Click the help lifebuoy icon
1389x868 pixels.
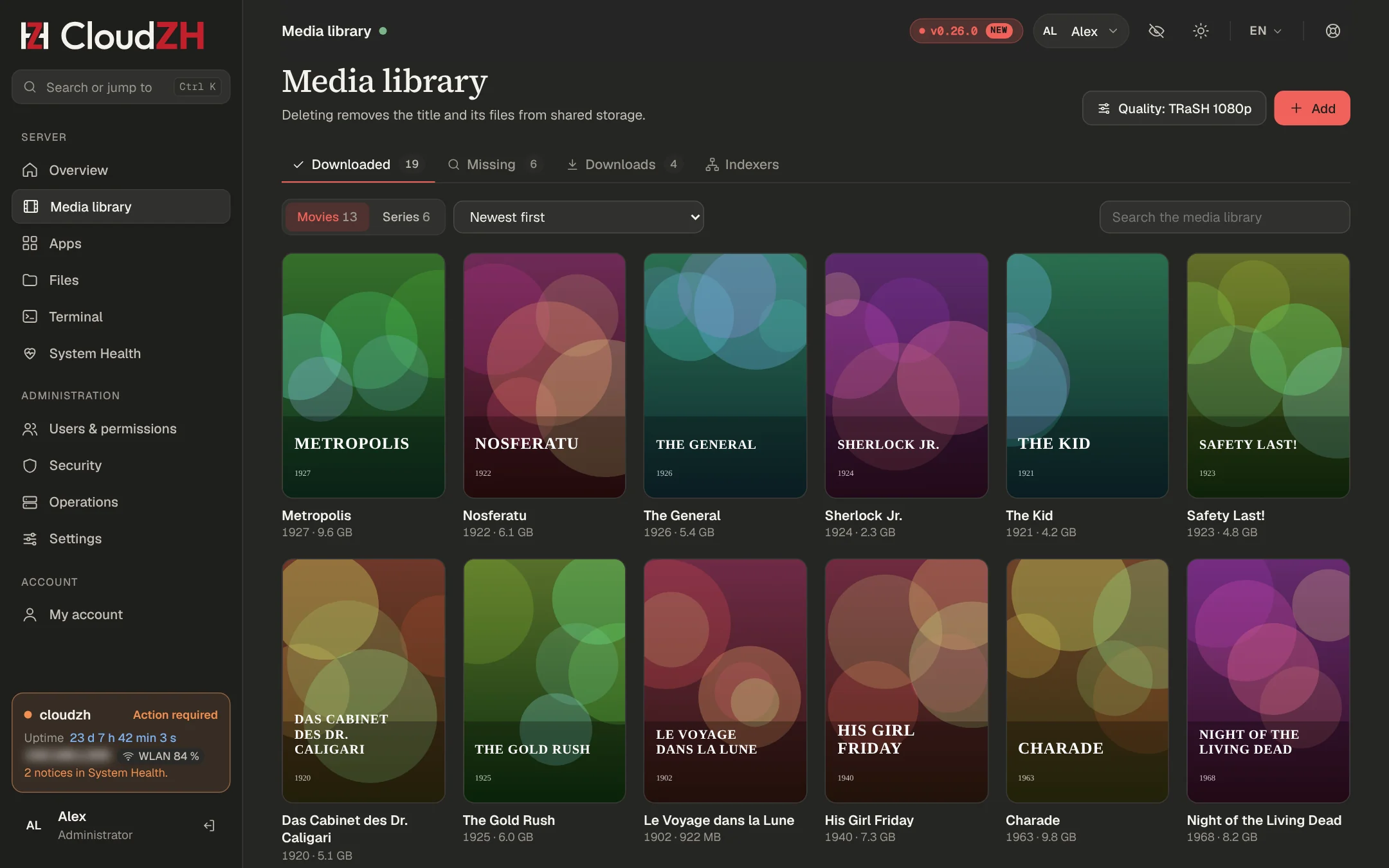tap(1333, 31)
